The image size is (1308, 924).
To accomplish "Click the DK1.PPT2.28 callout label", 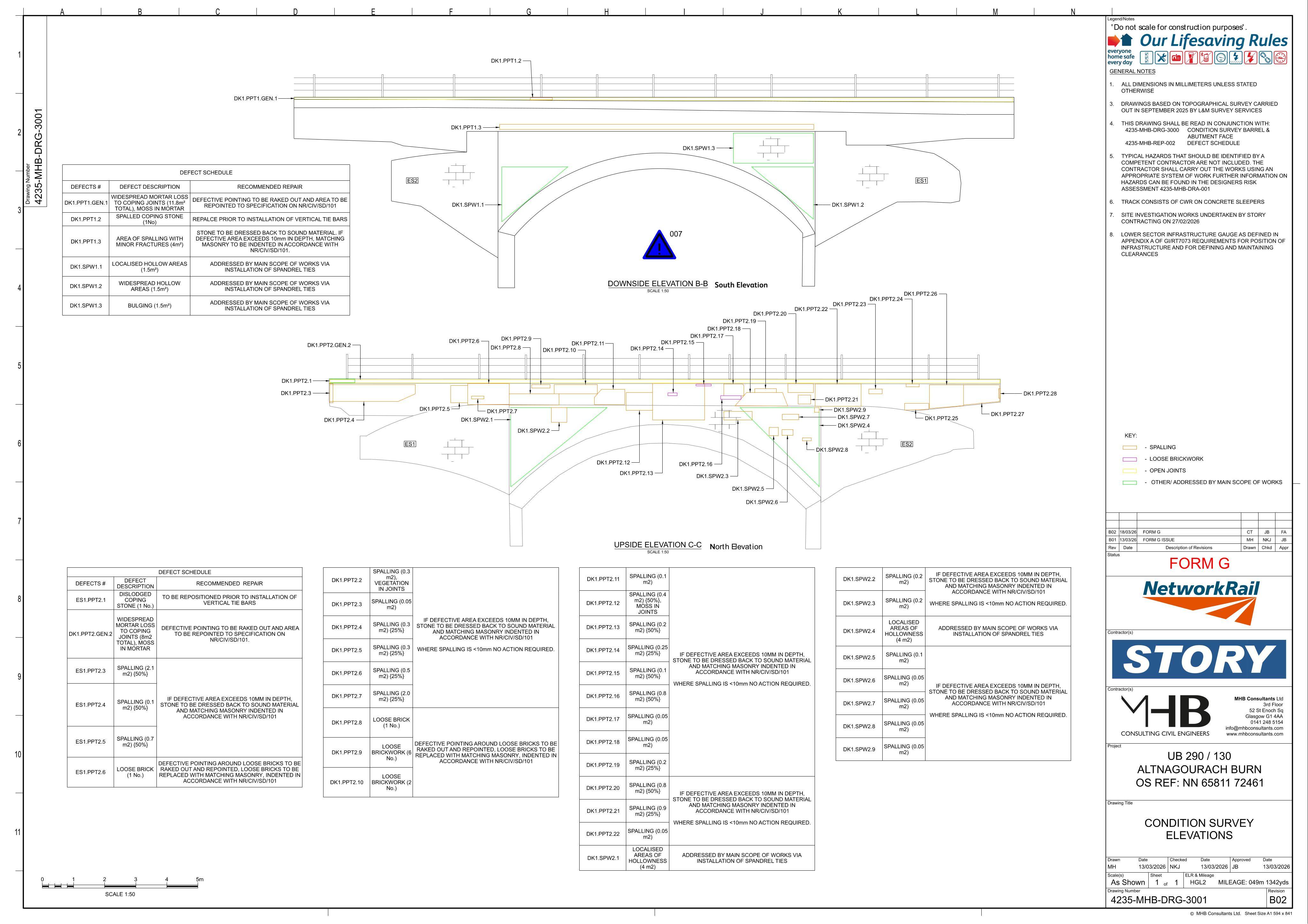I will pos(1040,394).
